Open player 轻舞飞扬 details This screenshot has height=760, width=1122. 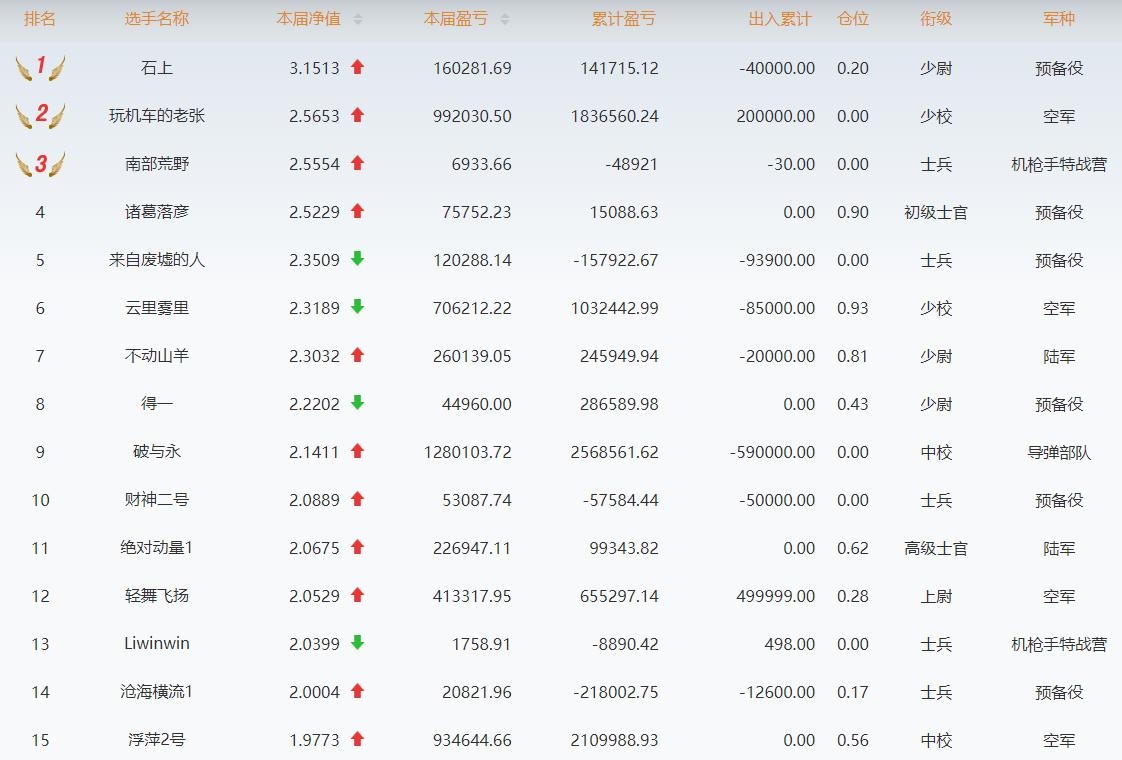click(x=157, y=596)
